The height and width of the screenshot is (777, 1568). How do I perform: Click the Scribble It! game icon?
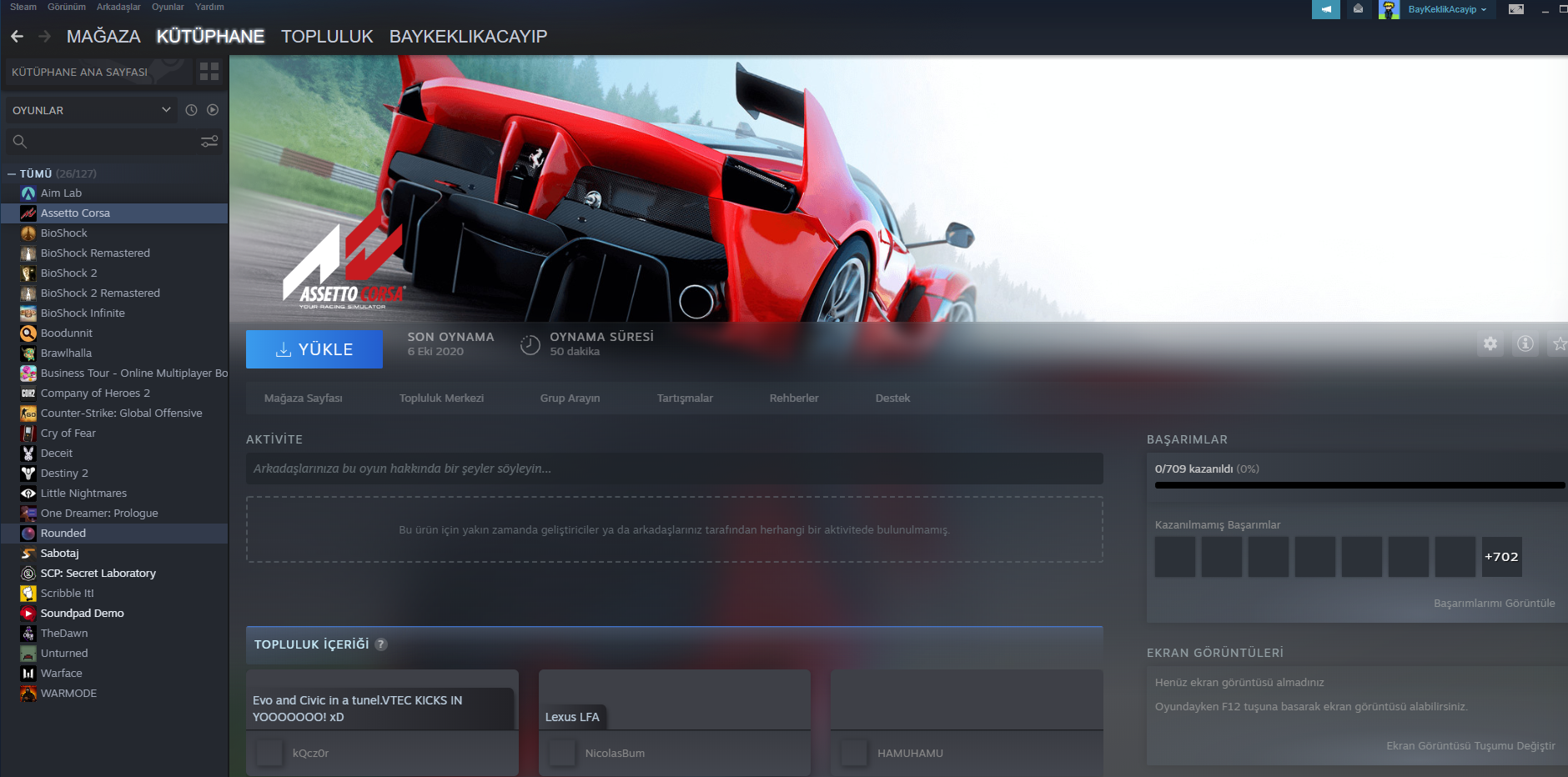(x=28, y=594)
